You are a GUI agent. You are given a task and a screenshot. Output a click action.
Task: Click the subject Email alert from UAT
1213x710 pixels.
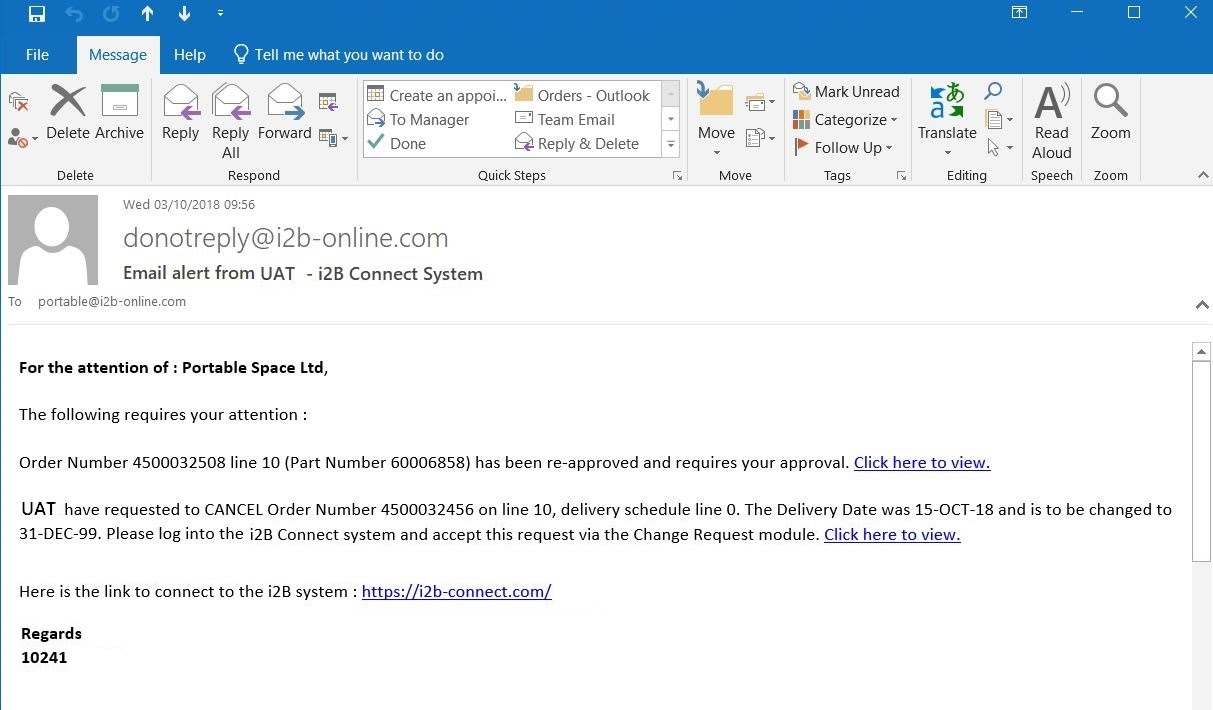[303, 273]
